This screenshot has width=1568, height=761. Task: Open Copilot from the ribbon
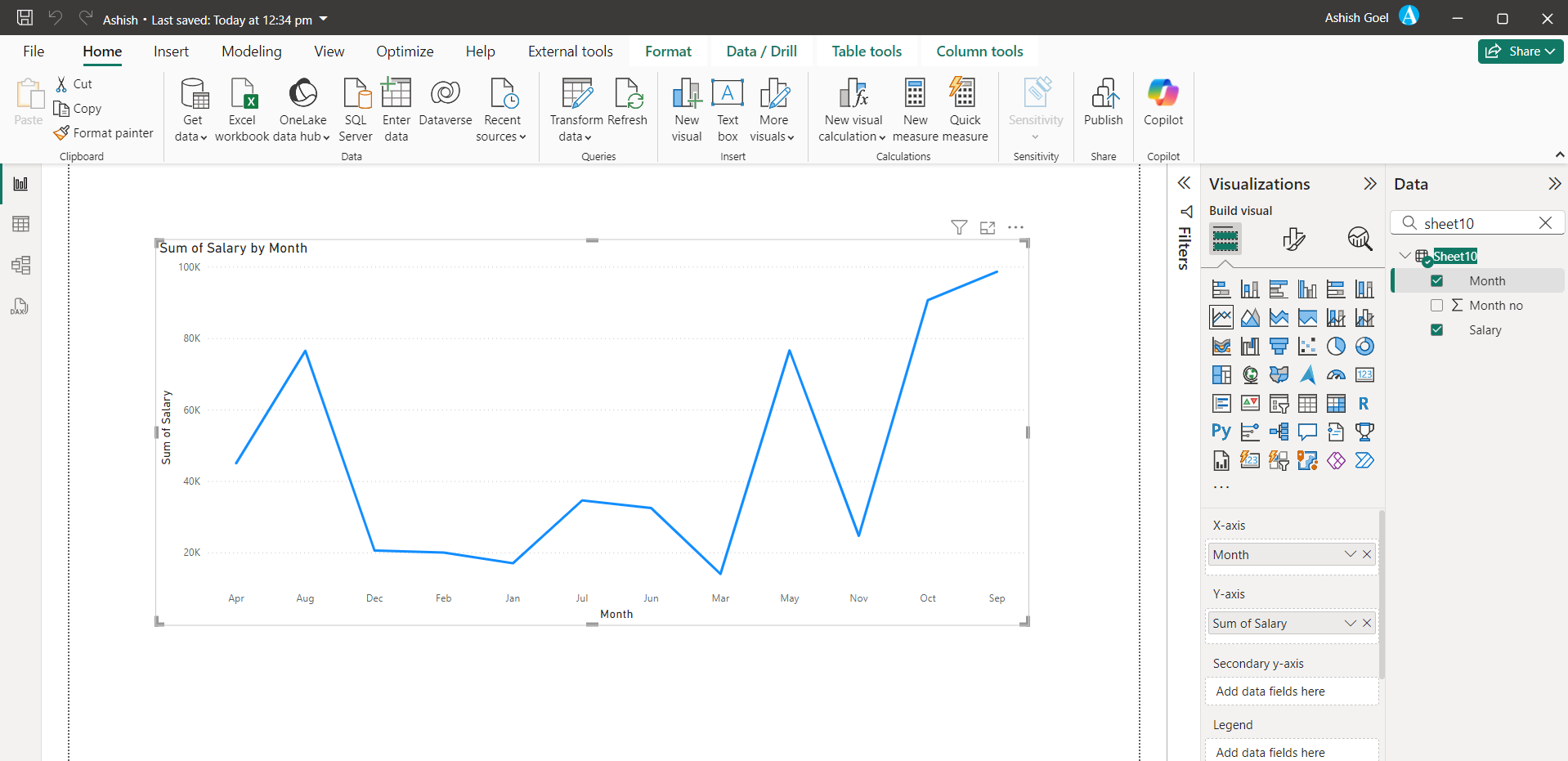click(x=1163, y=106)
